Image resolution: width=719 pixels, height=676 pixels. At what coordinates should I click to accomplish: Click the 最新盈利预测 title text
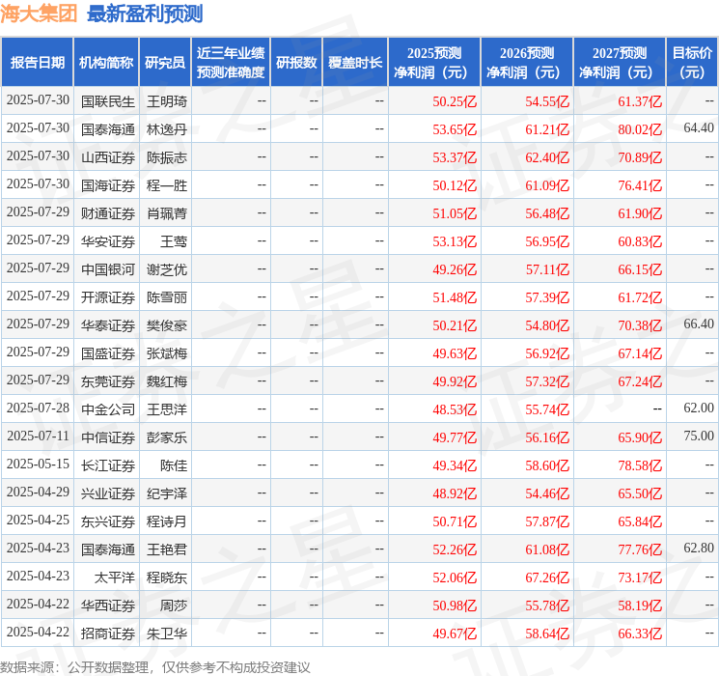point(145,14)
